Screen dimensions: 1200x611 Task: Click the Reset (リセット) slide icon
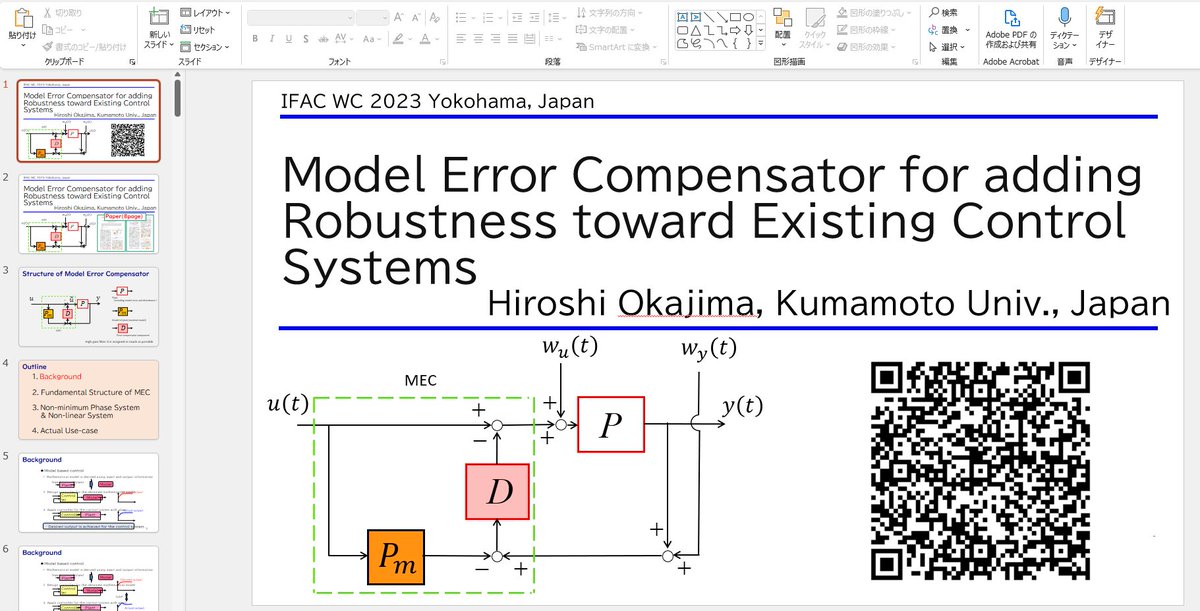point(186,30)
